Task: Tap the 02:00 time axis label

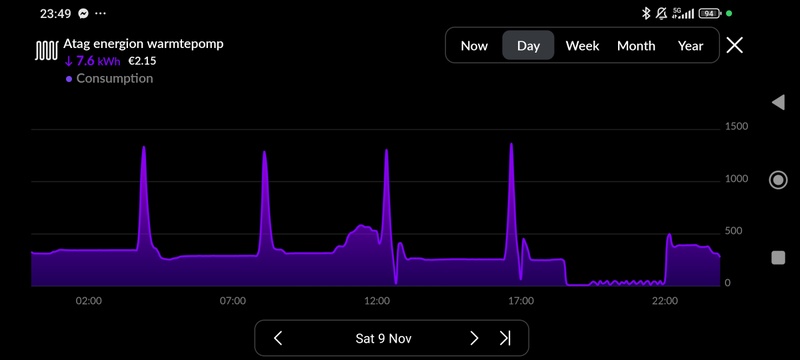Action: click(89, 301)
